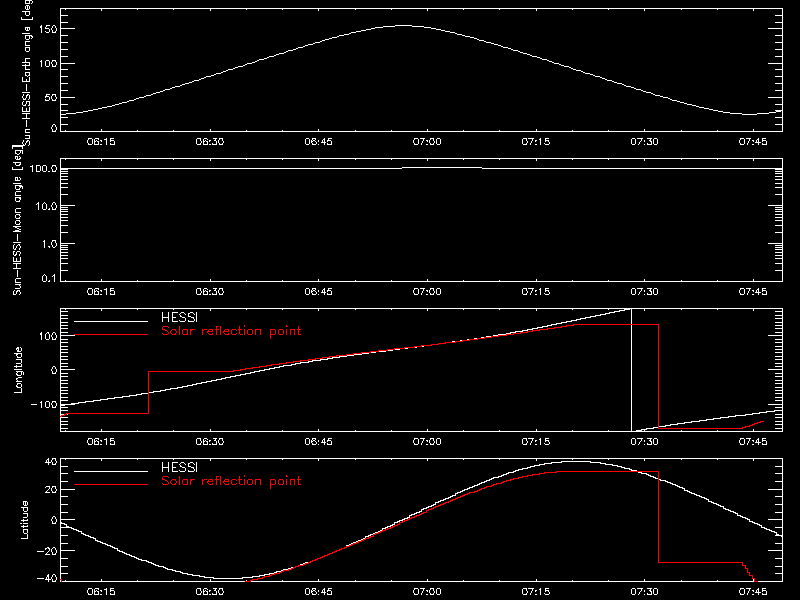Click 07:30 on the Earth angle plot time axis
The image size is (800, 600).
coord(644,141)
